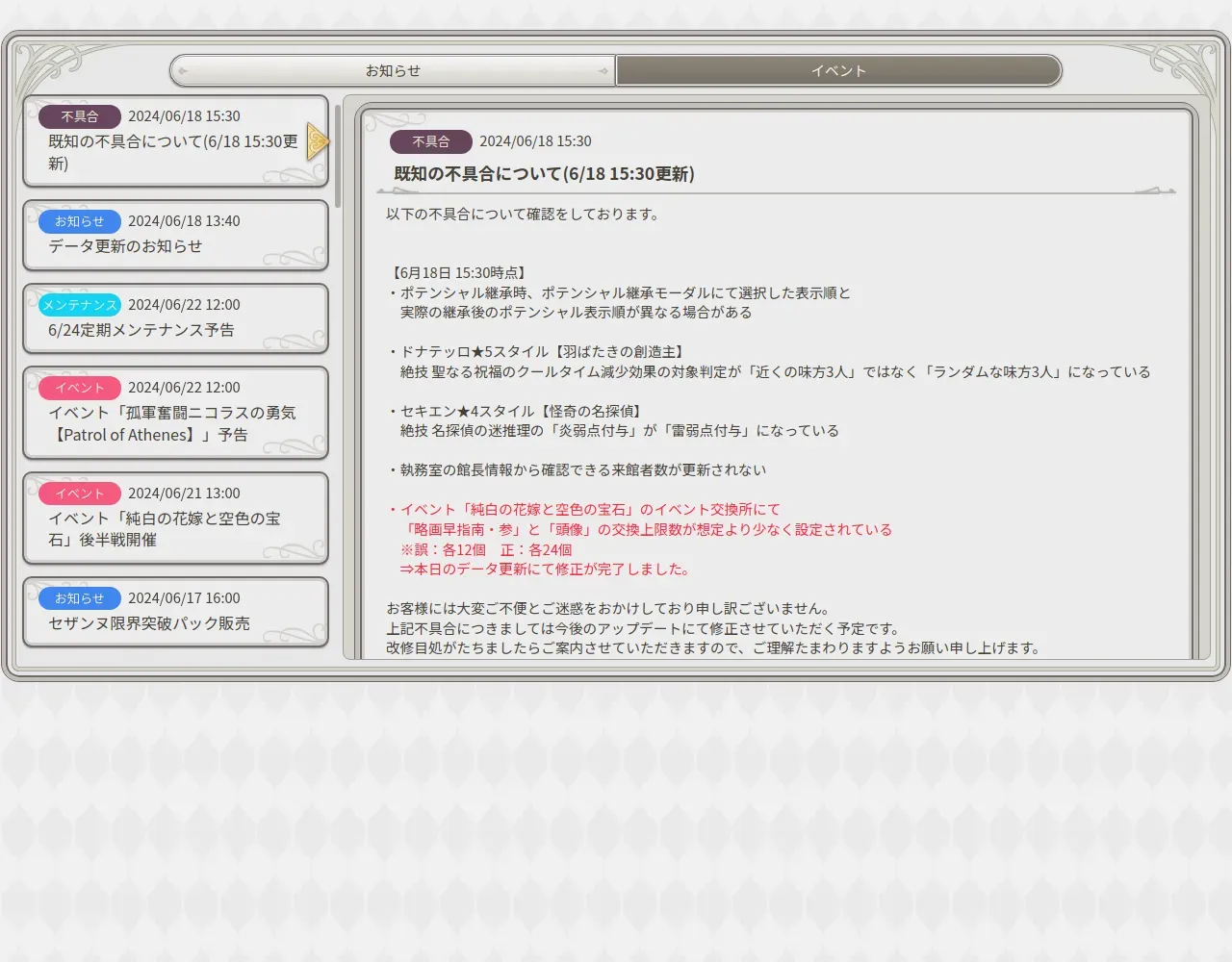Screen dimensions: 1232x962
Task: Click article title 既知の不具合について(6/18 15:30更新)
Action: tap(544, 173)
